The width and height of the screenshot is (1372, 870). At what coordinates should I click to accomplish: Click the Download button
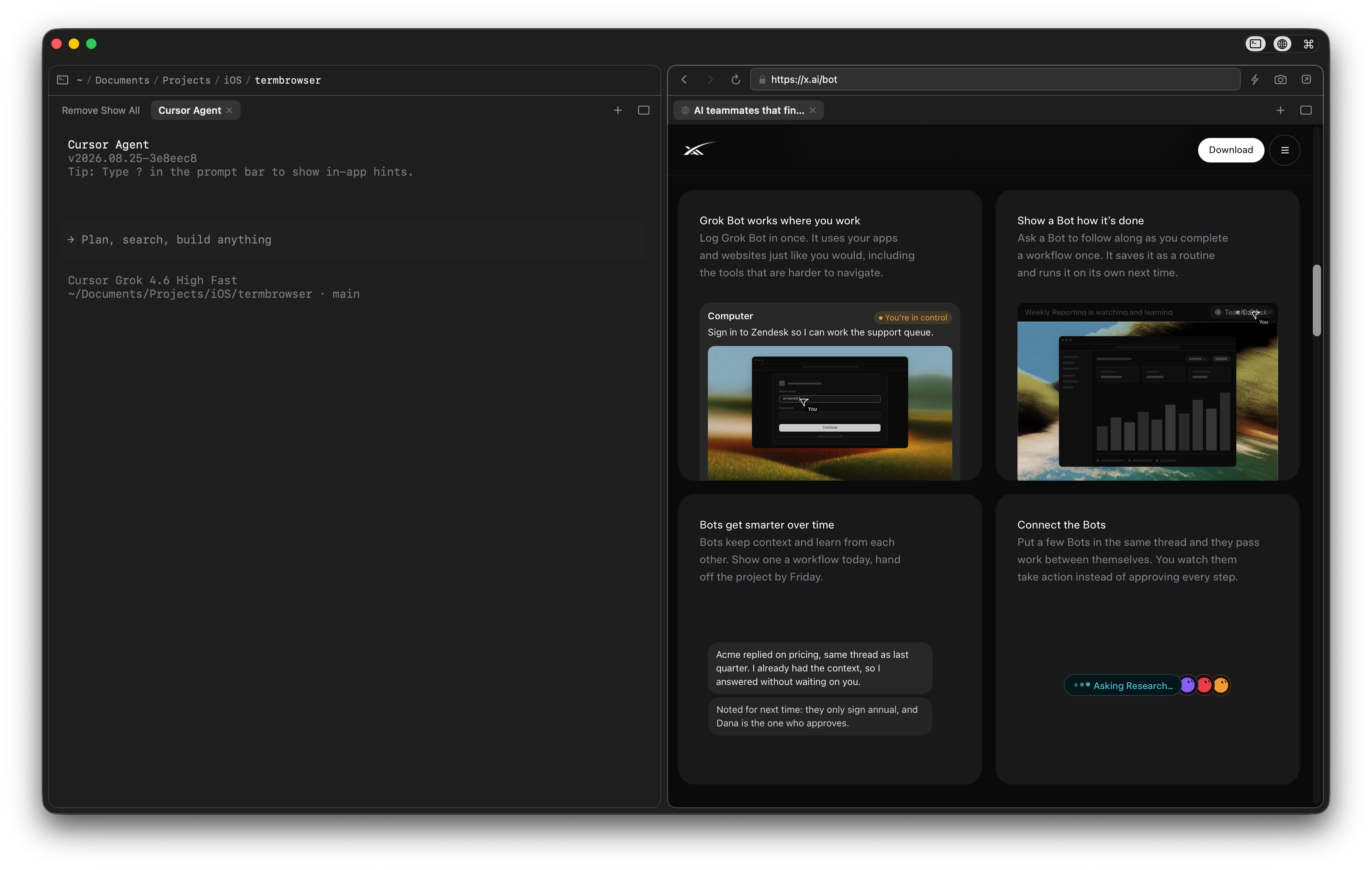[x=1231, y=150]
